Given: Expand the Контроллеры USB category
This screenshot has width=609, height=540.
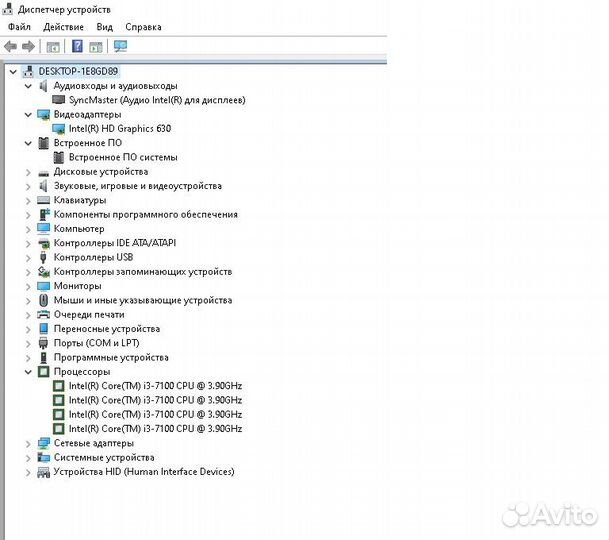Looking at the screenshot, I should point(28,258).
